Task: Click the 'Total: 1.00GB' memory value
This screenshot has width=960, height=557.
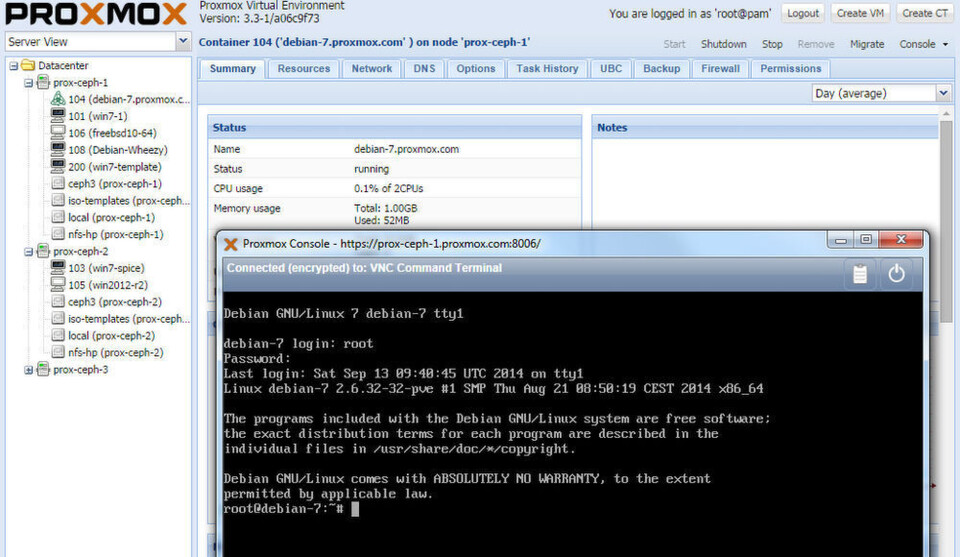Action: pyautogui.click(x=385, y=207)
